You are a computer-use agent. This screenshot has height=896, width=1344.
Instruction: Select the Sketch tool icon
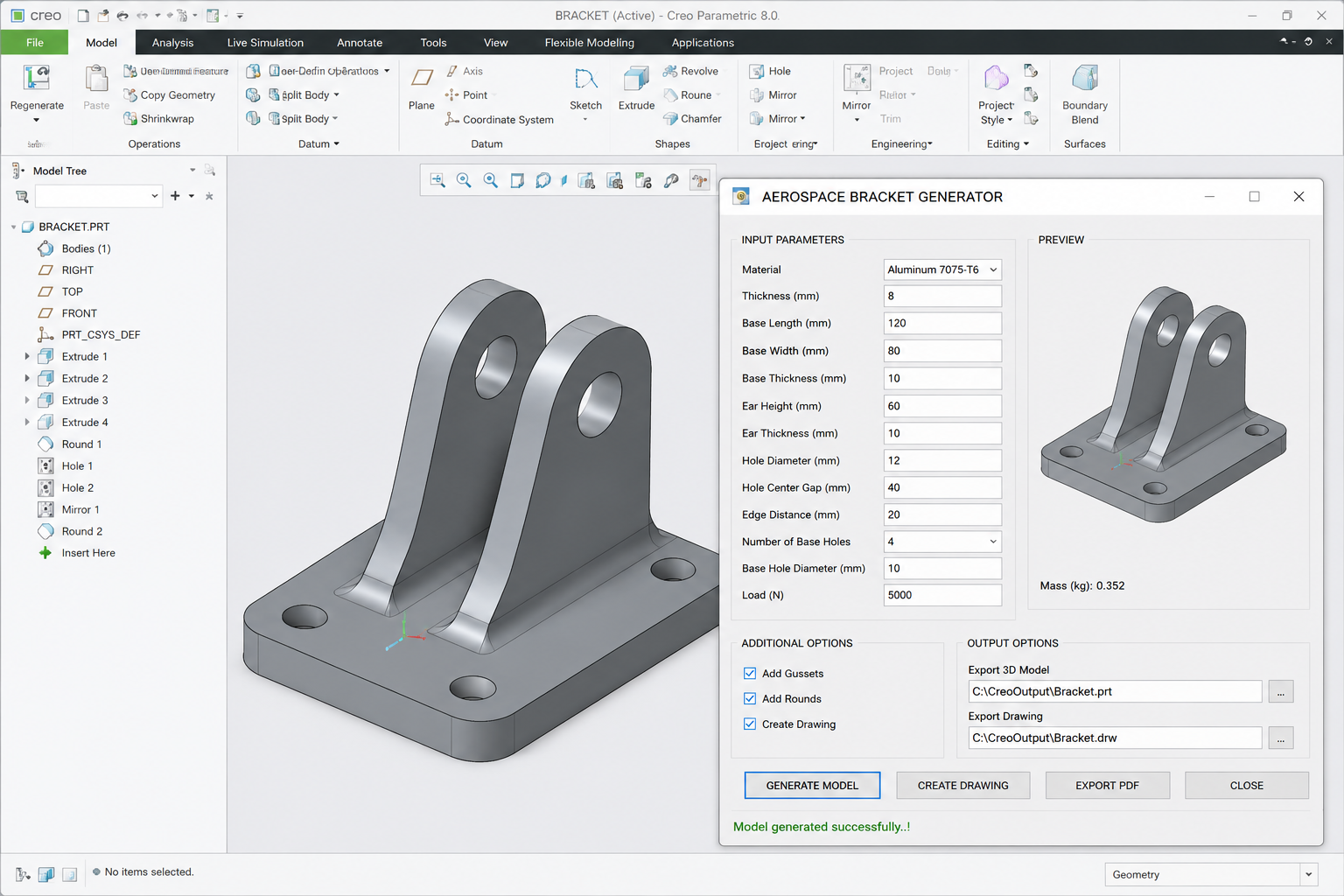pos(585,80)
